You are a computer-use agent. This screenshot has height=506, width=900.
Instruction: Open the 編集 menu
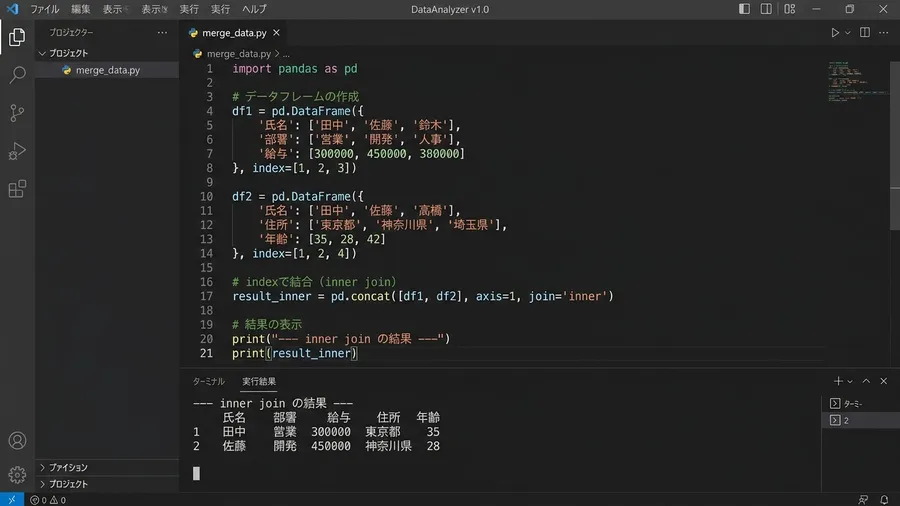[80, 9]
